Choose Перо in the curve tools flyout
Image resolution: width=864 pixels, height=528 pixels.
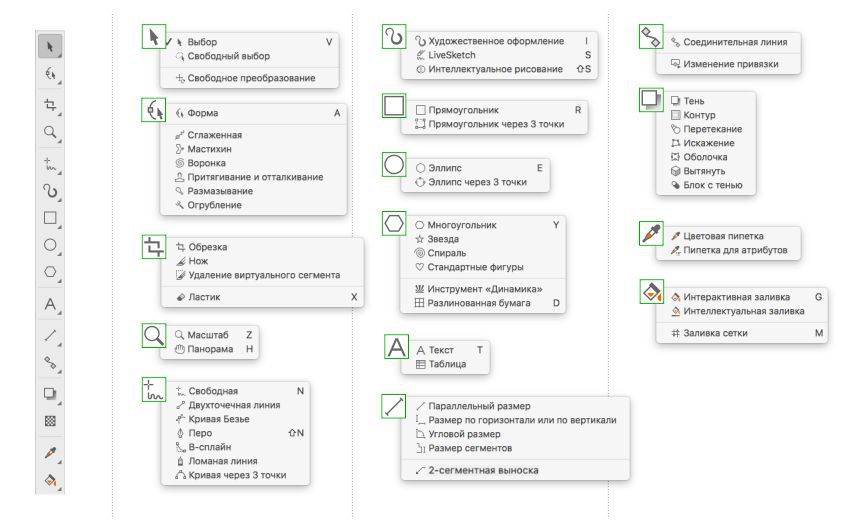199,433
